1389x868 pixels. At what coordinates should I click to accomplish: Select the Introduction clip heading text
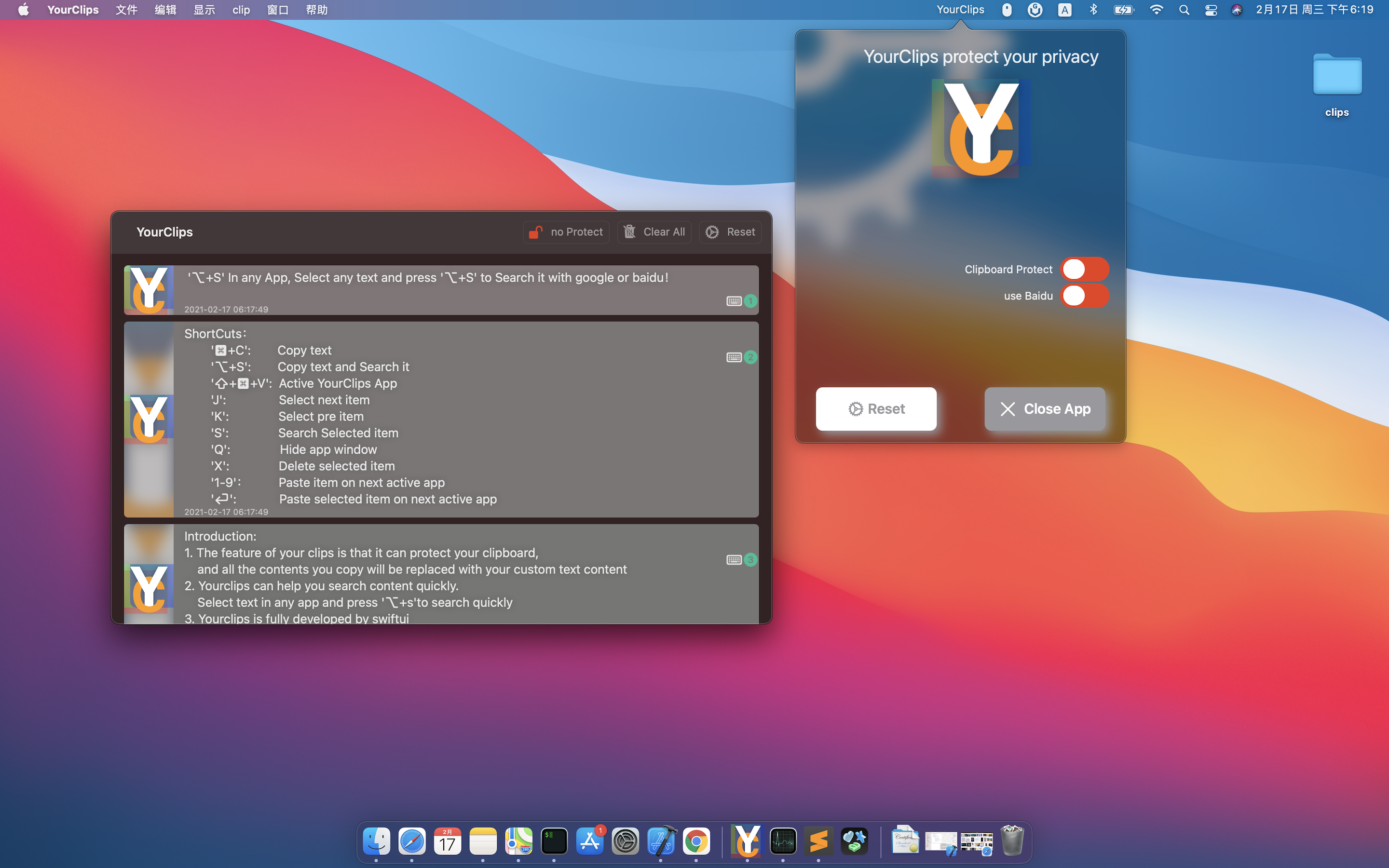coord(220,536)
